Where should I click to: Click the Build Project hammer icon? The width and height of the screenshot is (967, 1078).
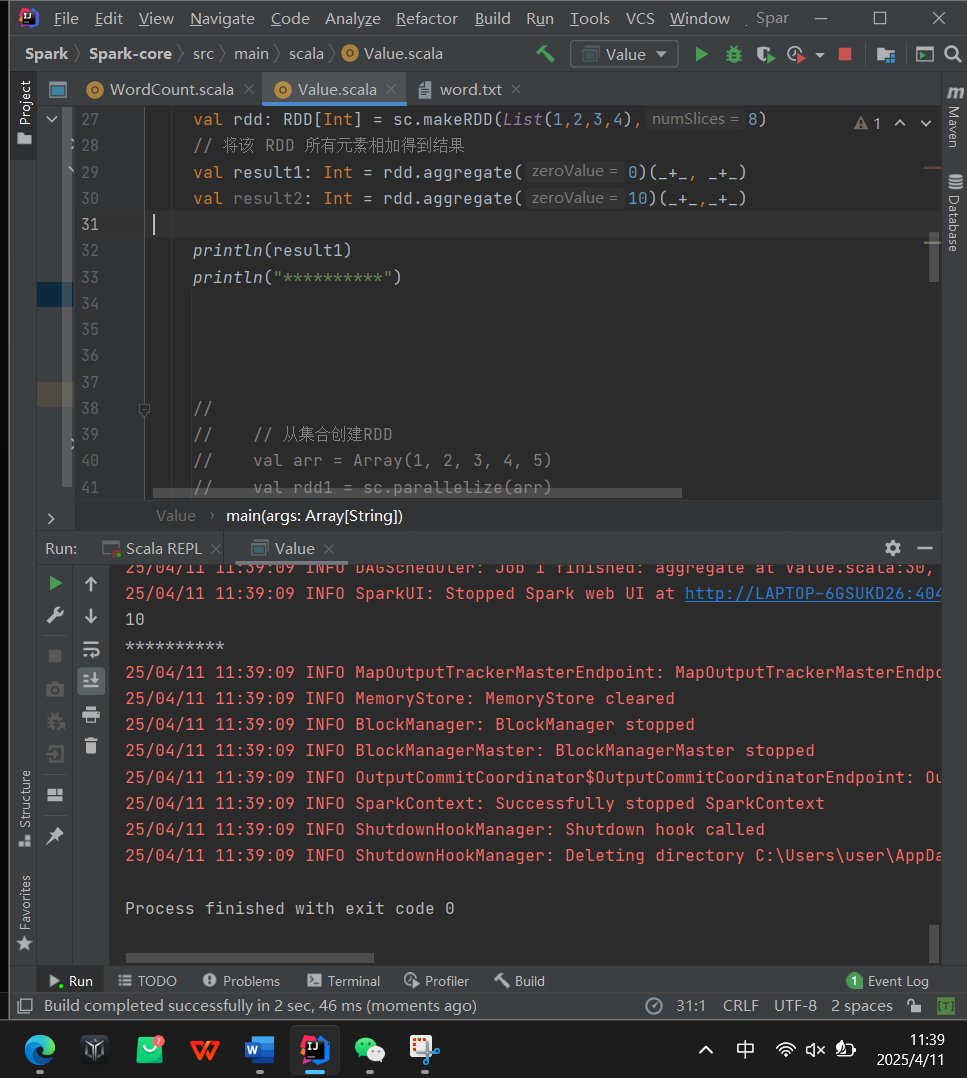[x=546, y=54]
